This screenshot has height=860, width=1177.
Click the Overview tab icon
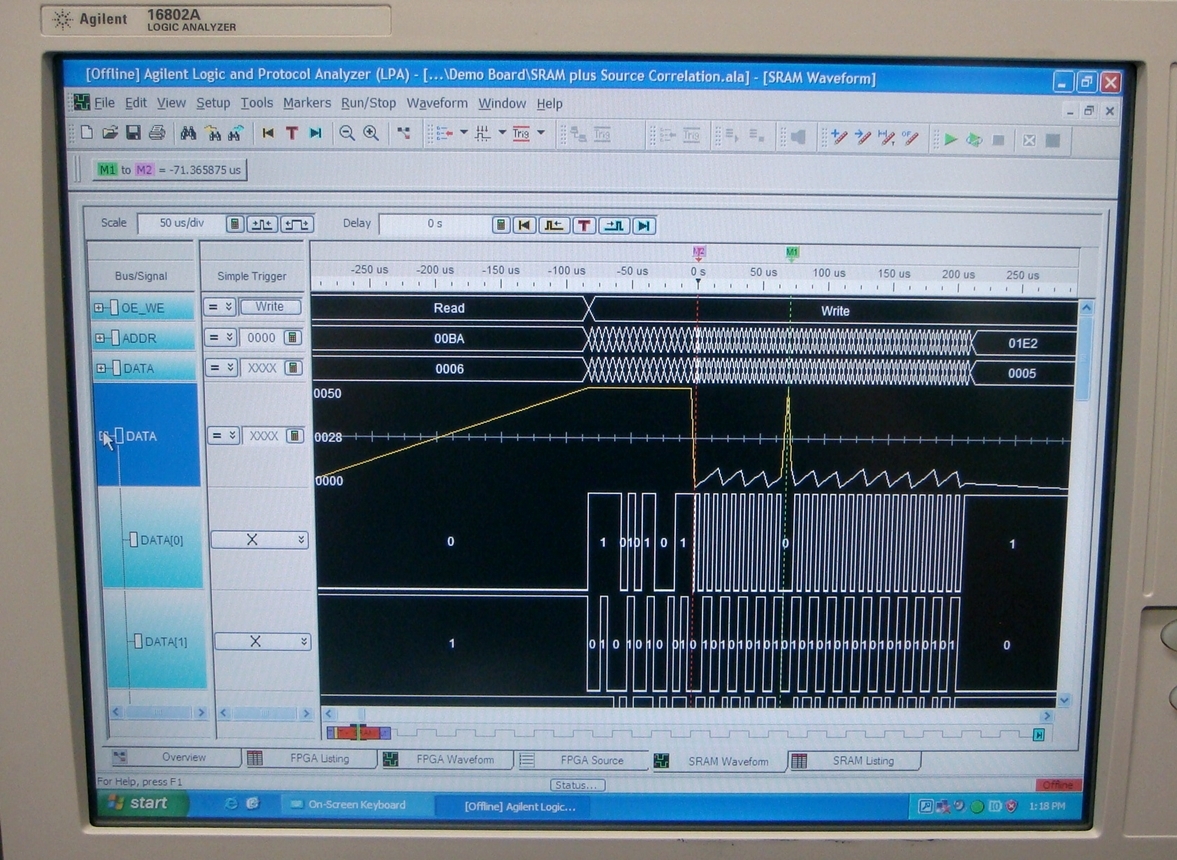[x=120, y=757]
